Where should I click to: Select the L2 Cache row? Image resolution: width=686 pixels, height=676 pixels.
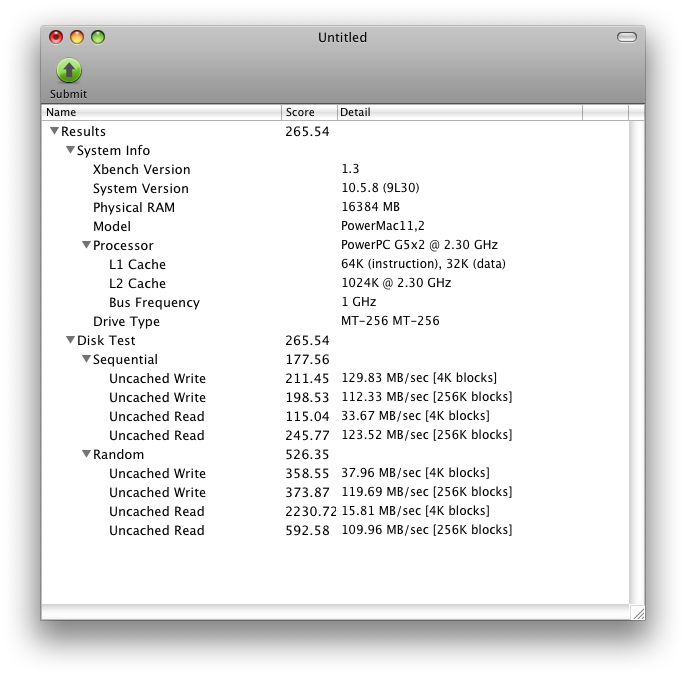click(336, 283)
